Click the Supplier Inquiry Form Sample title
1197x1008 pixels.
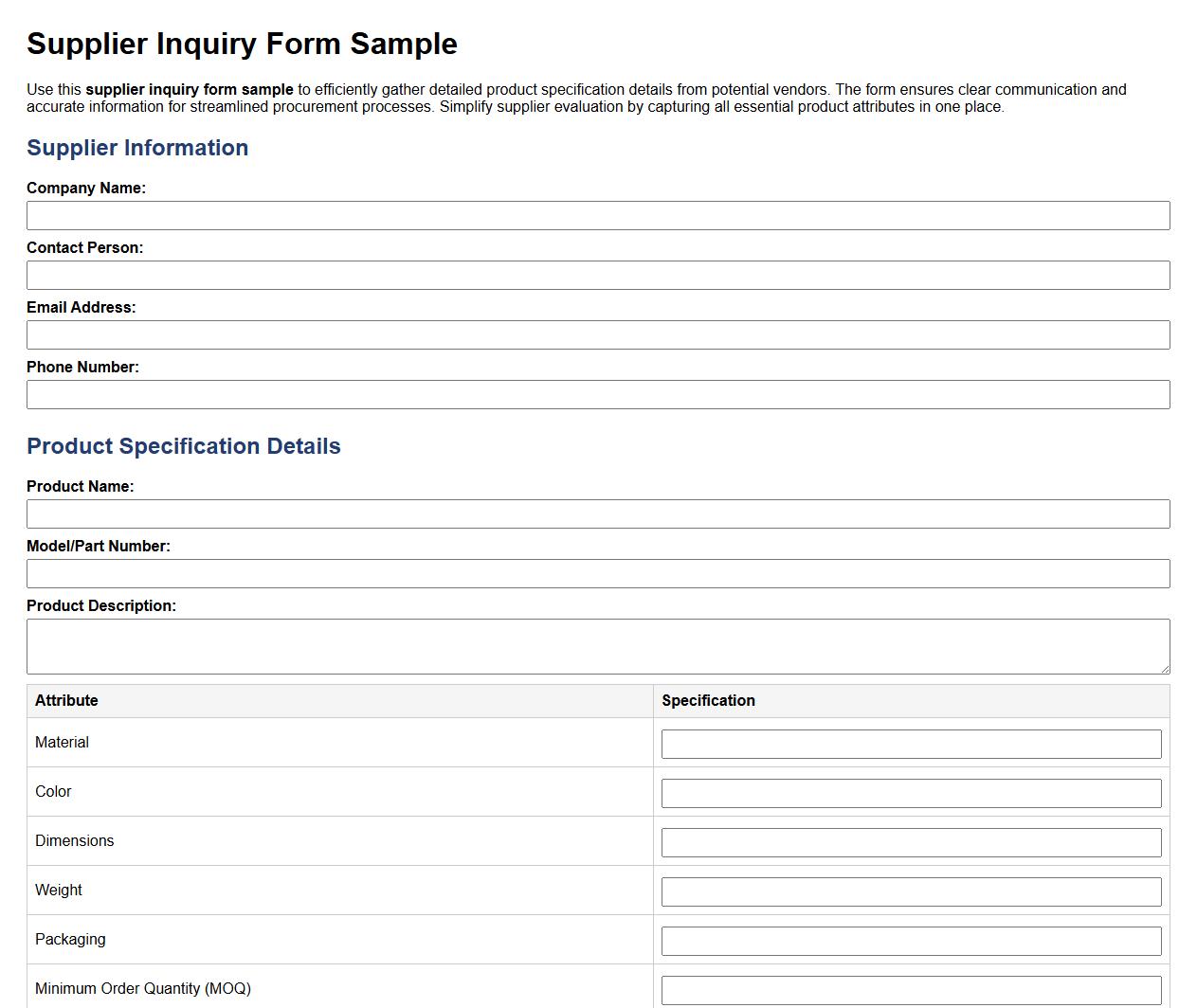(x=243, y=44)
